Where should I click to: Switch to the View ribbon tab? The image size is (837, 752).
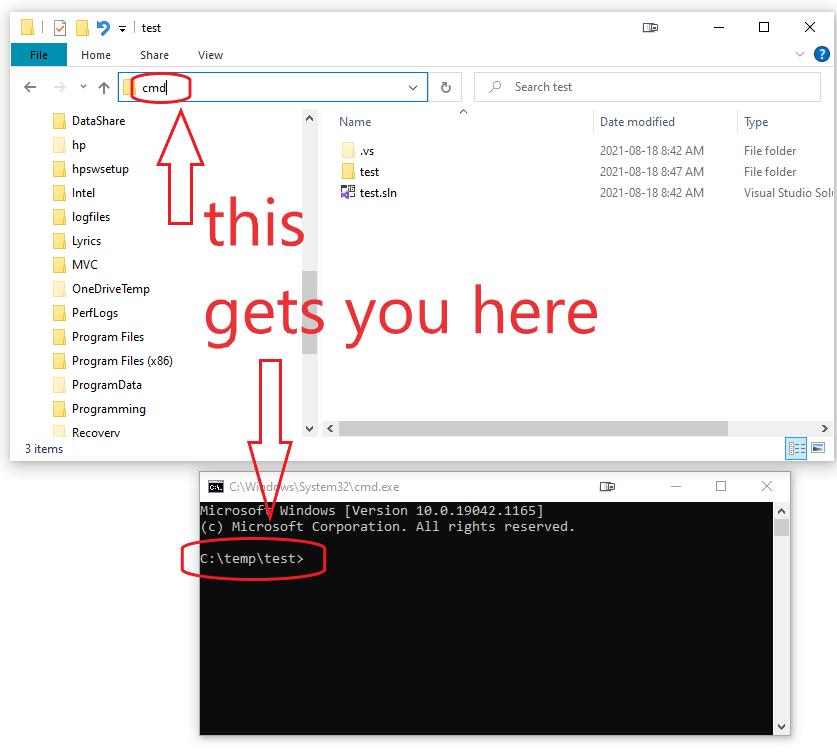(x=210, y=55)
